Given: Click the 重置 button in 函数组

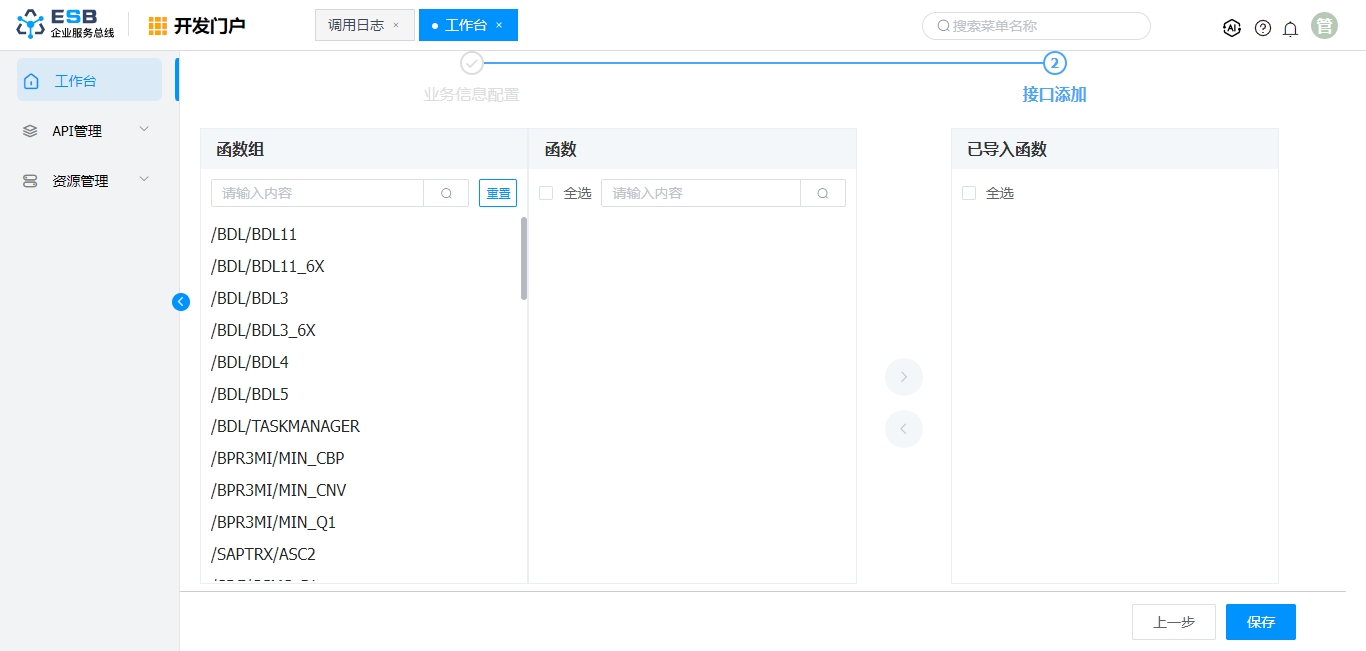Looking at the screenshot, I should click(x=498, y=193).
